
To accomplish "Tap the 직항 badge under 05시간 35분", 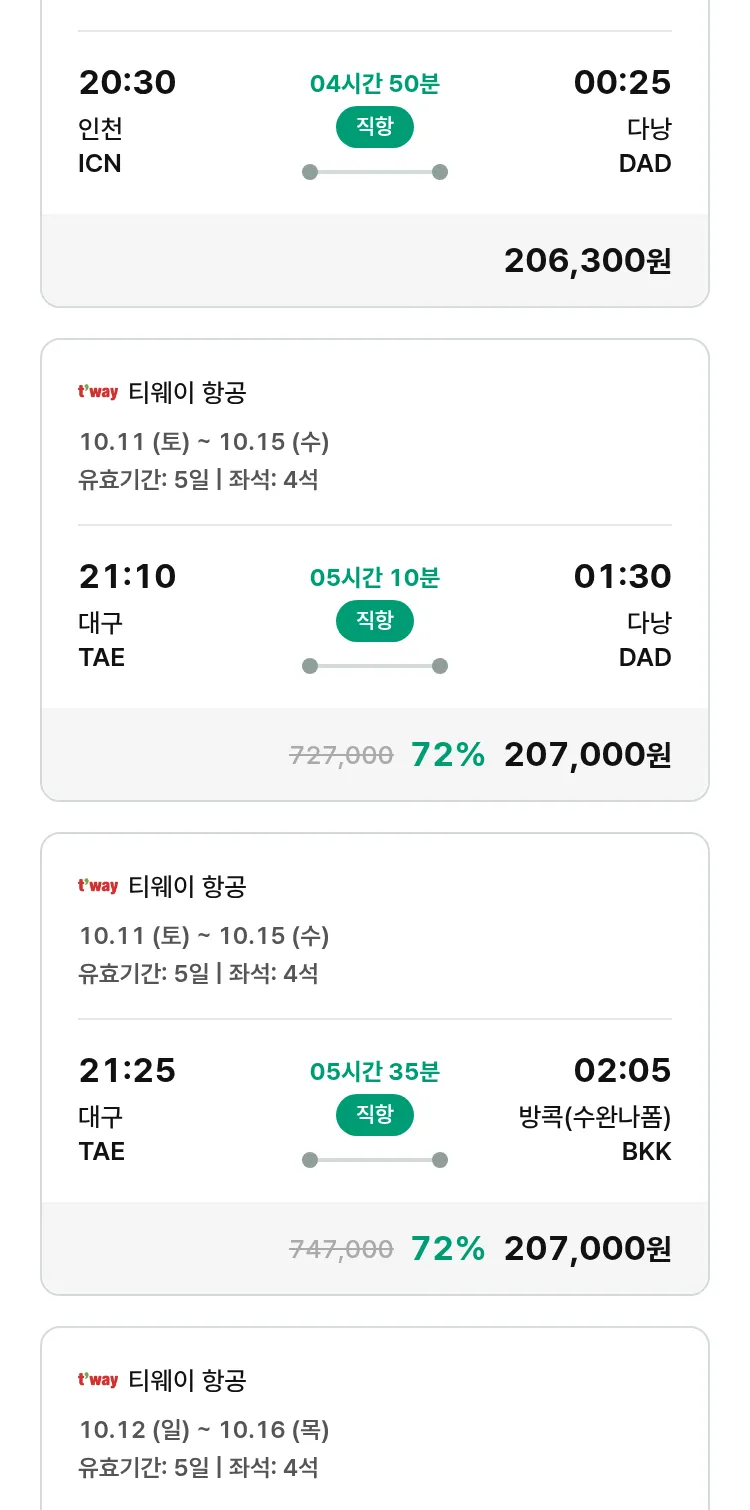I will (x=374, y=1115).
